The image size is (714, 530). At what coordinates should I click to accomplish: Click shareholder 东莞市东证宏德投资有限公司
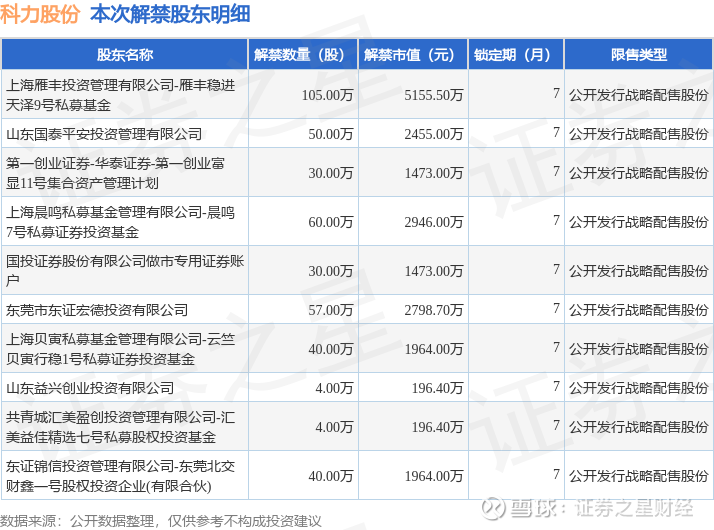[97, 310]
